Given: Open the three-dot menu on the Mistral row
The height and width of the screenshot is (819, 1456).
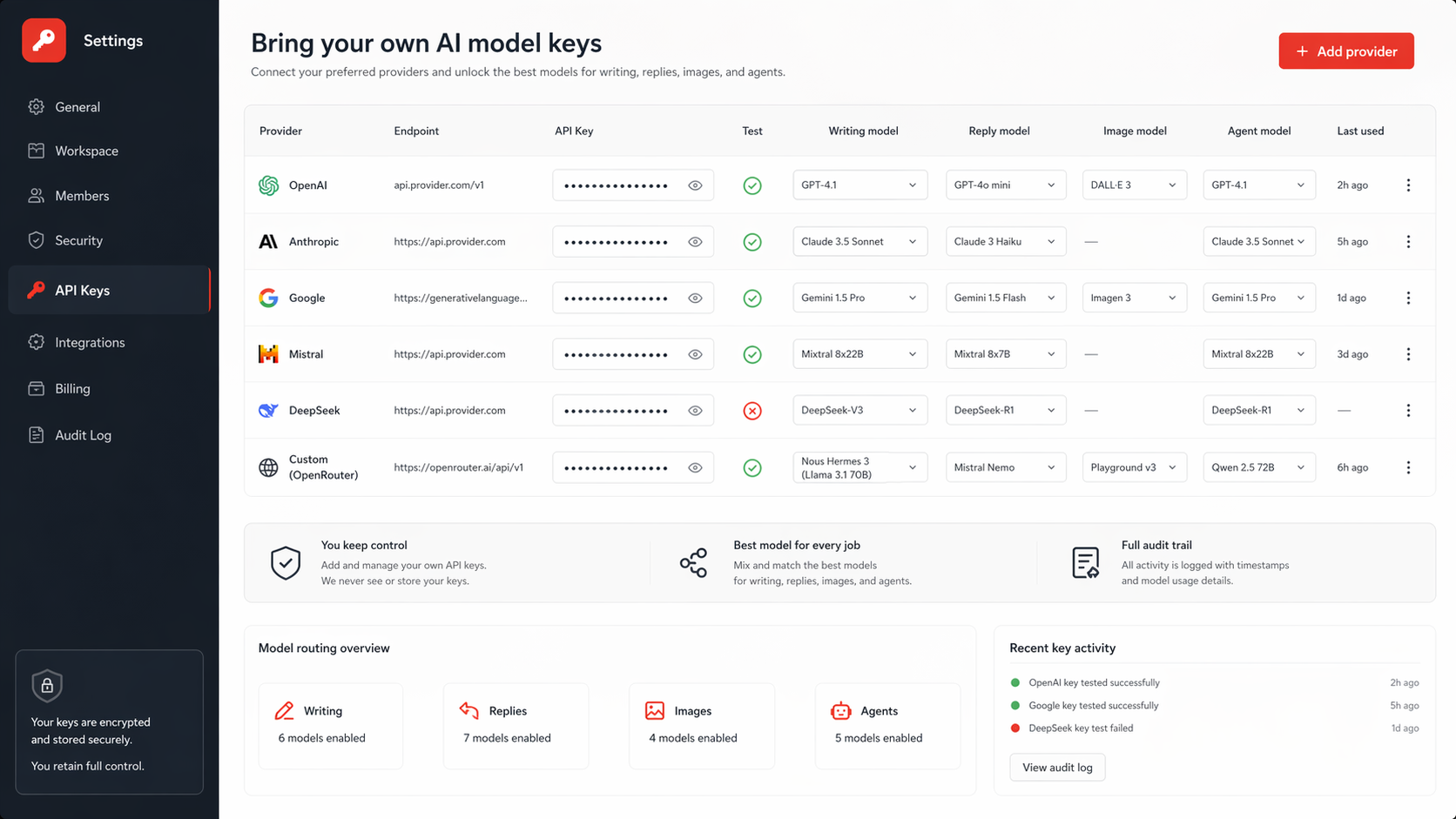Looking at the screenshot, I should [1408, 353].
